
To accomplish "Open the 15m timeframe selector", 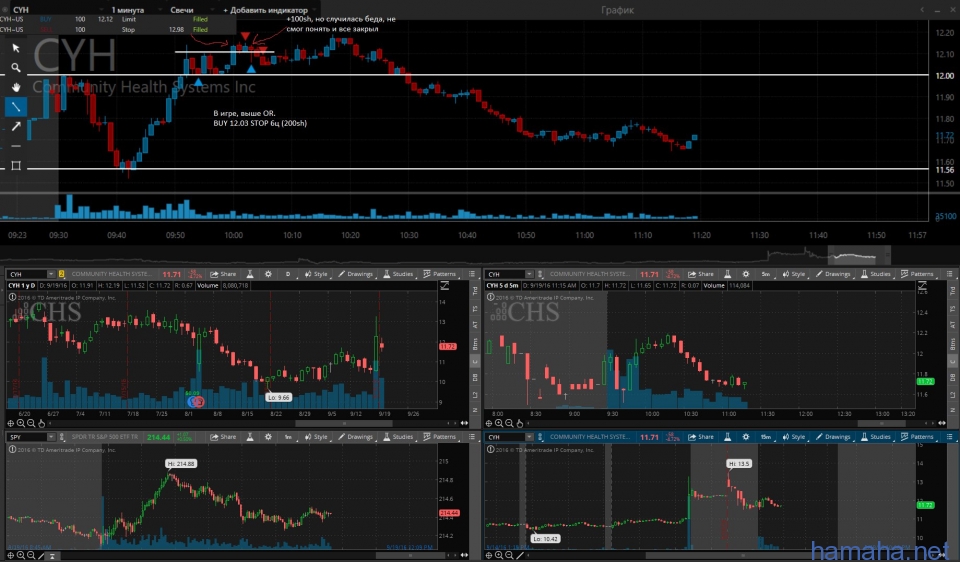I will [x=765, y=437].
